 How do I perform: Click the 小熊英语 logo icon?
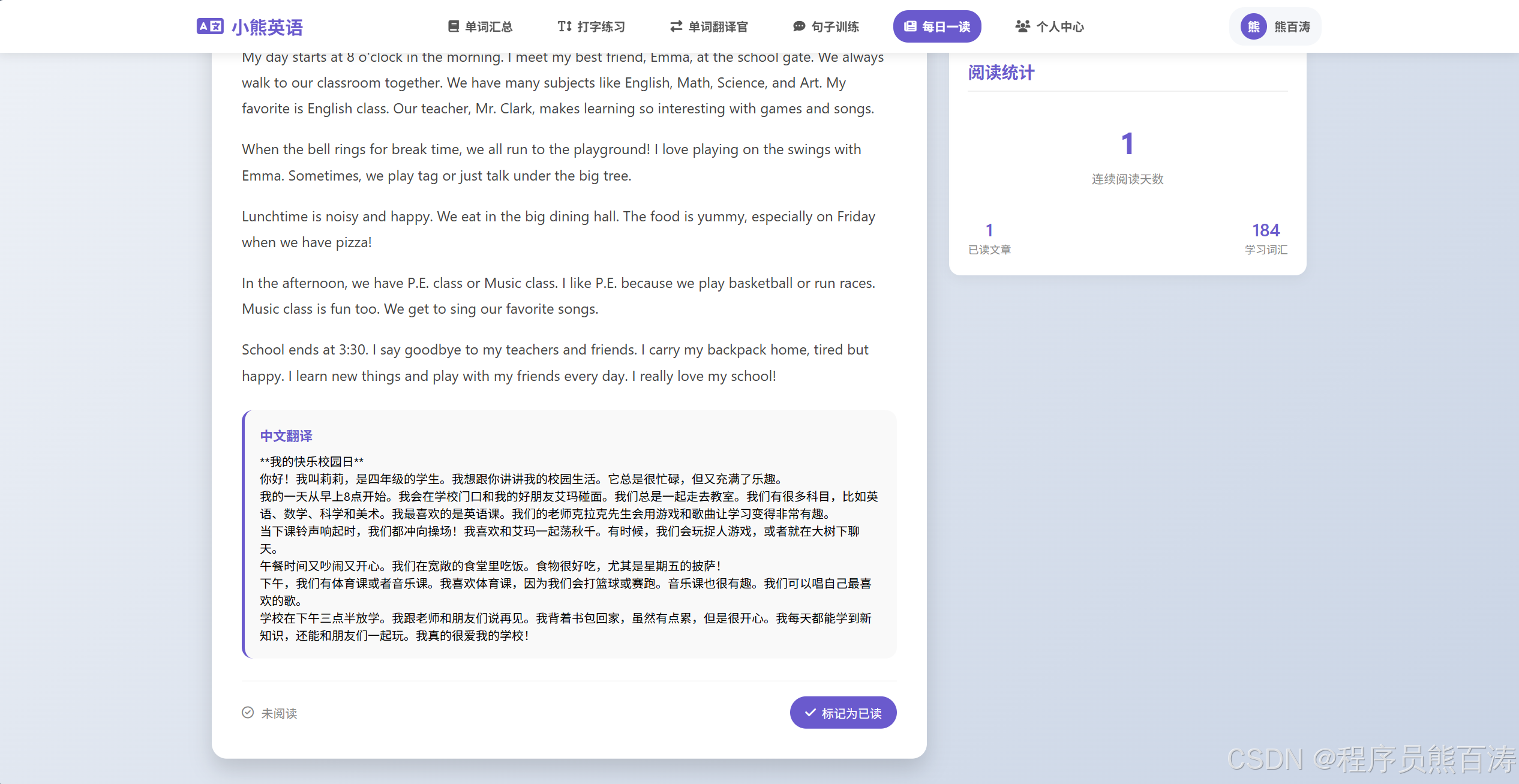click(210, 26)
